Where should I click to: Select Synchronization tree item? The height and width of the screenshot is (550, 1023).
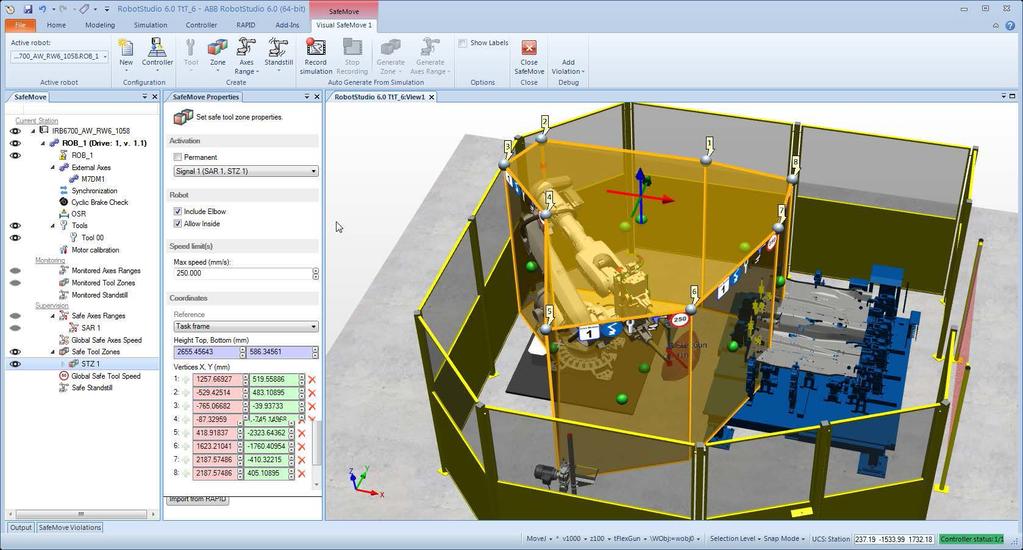pyautogui.click(x=94, y=191)
